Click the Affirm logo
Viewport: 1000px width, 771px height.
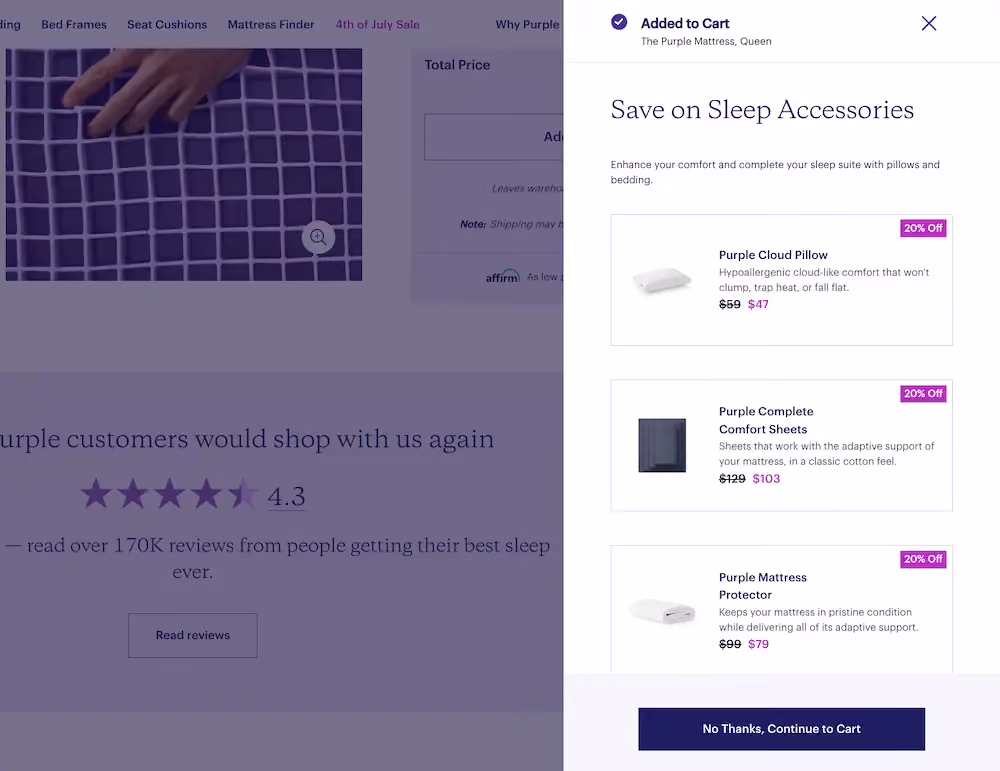point(503,276)
